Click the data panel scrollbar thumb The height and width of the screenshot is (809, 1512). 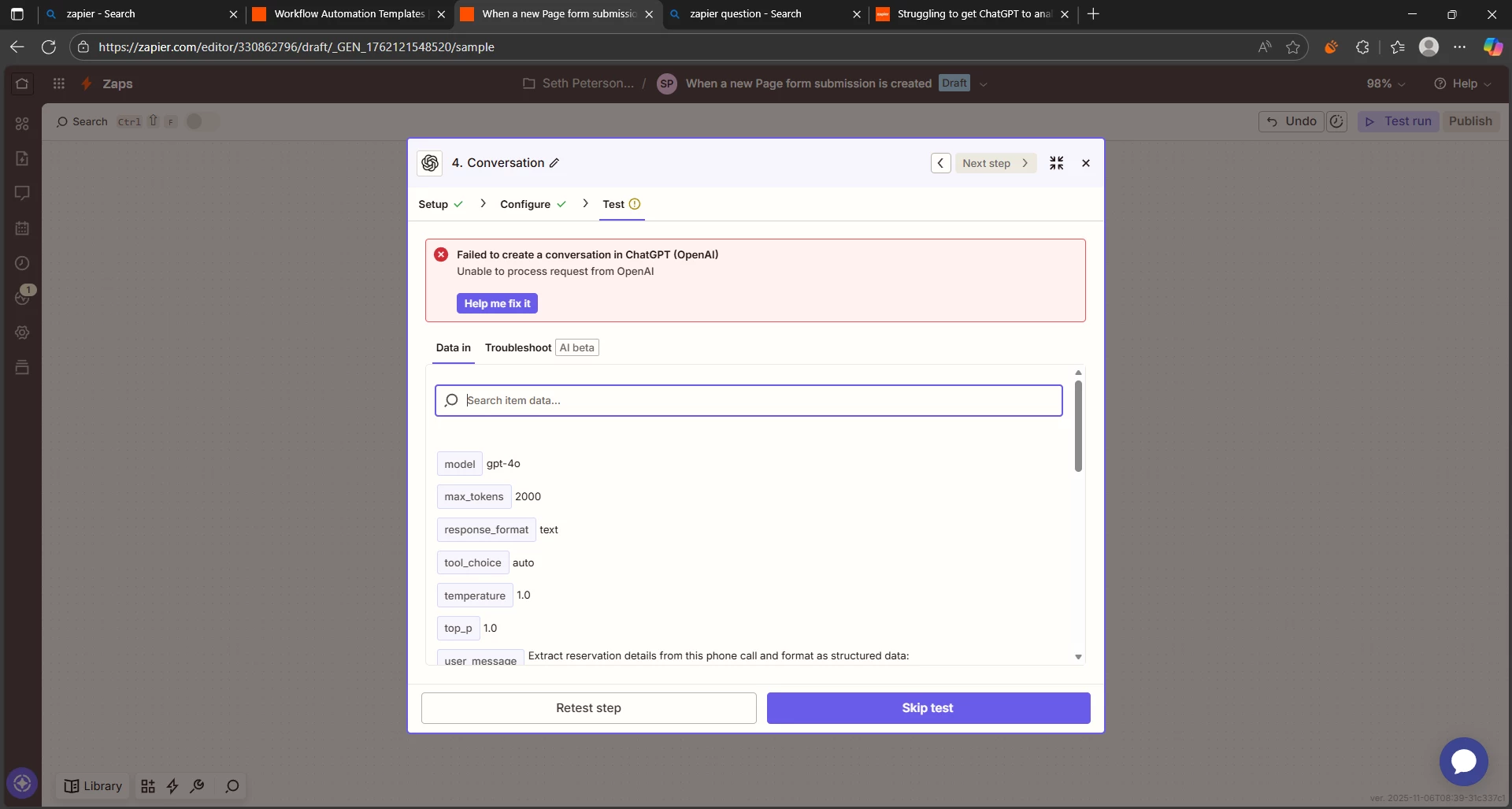point(1078,426)
